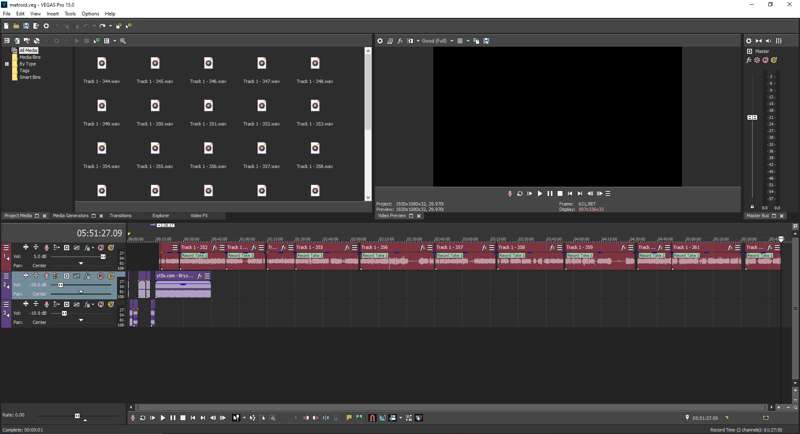Open the Video Preview properties gear icon
The height and width of the screenshot is (434, 800).
(380, 41)
